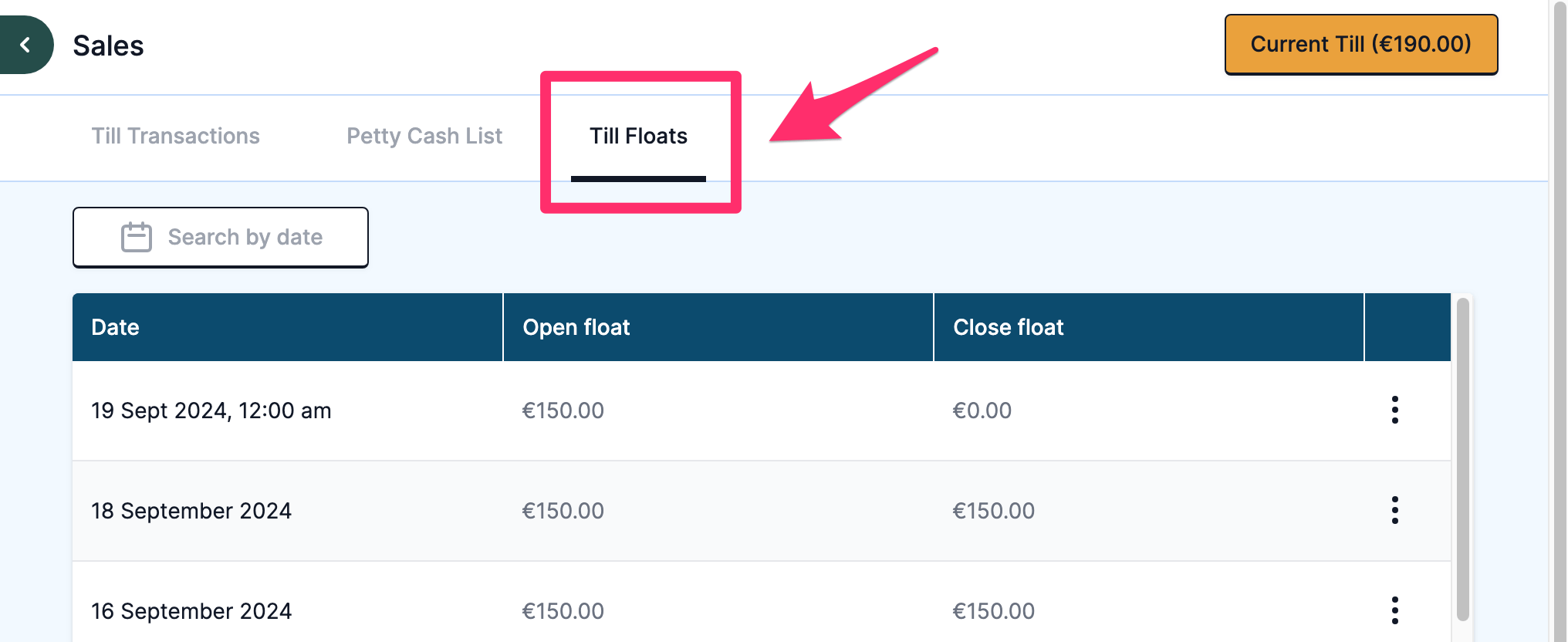This screenshot has width=1568, height=642.
Task: Open the Current Till (€190.00) button
Action: [x=1360, y=44]
